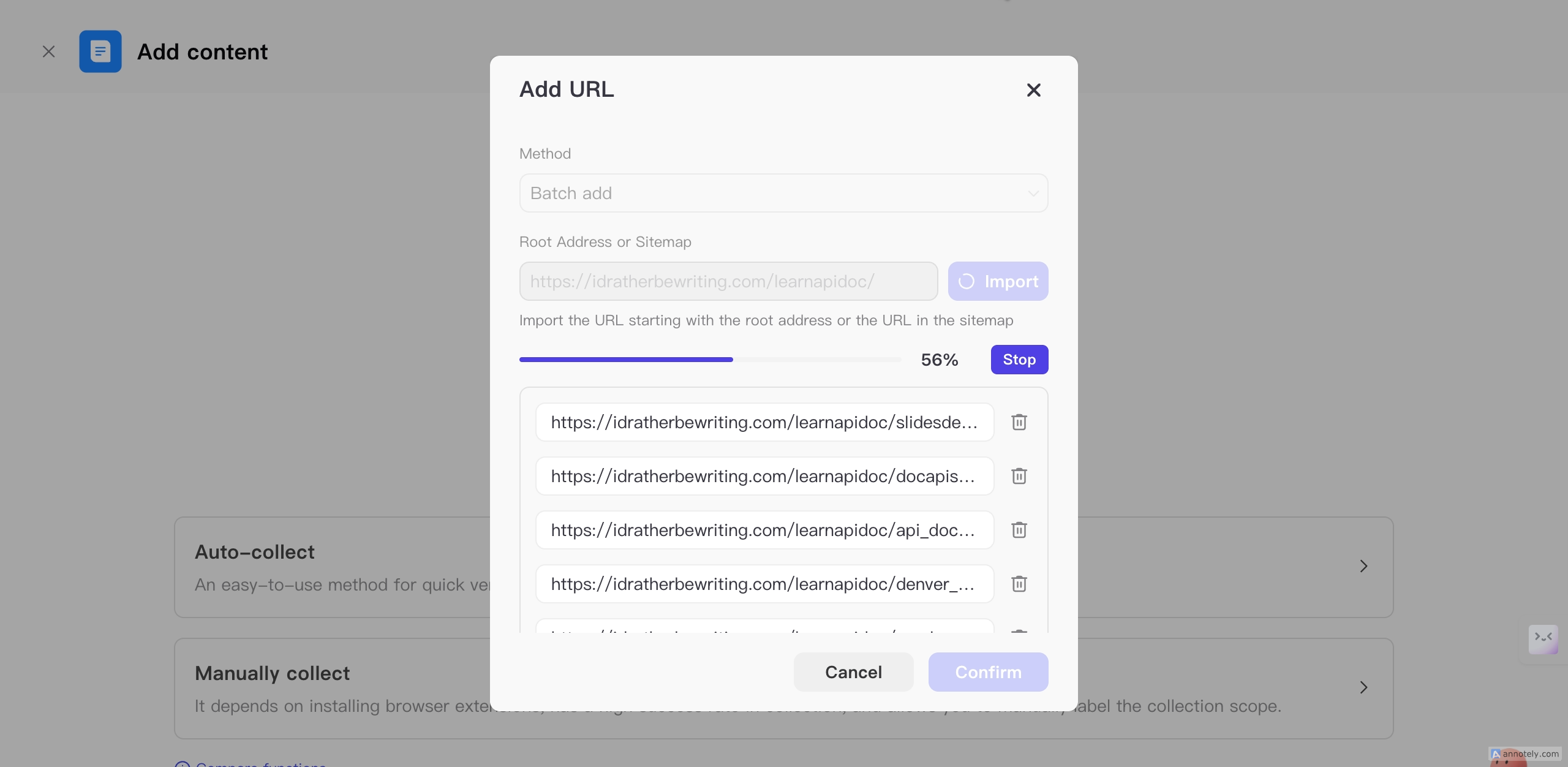
Task: Open the Compare functions link
Action: coord(260,765)
